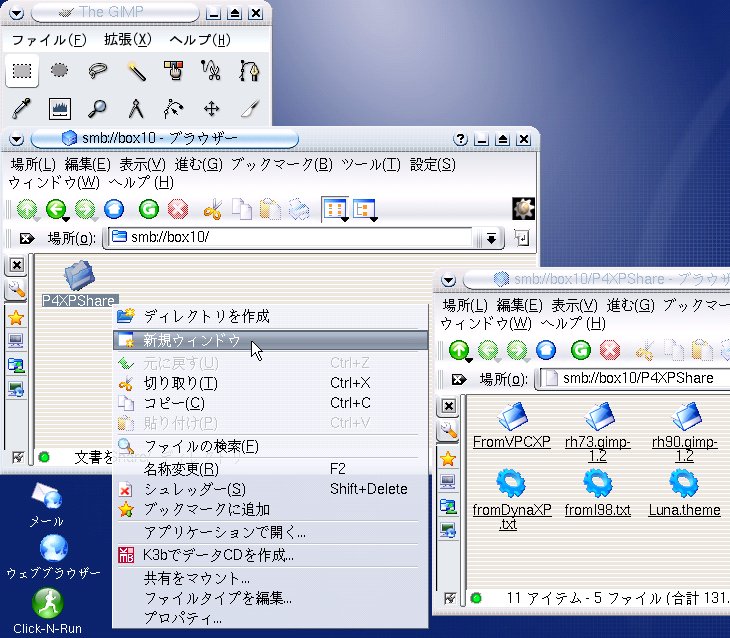Click the go button beside smb://box10 location field

click(x=522, y=238)
